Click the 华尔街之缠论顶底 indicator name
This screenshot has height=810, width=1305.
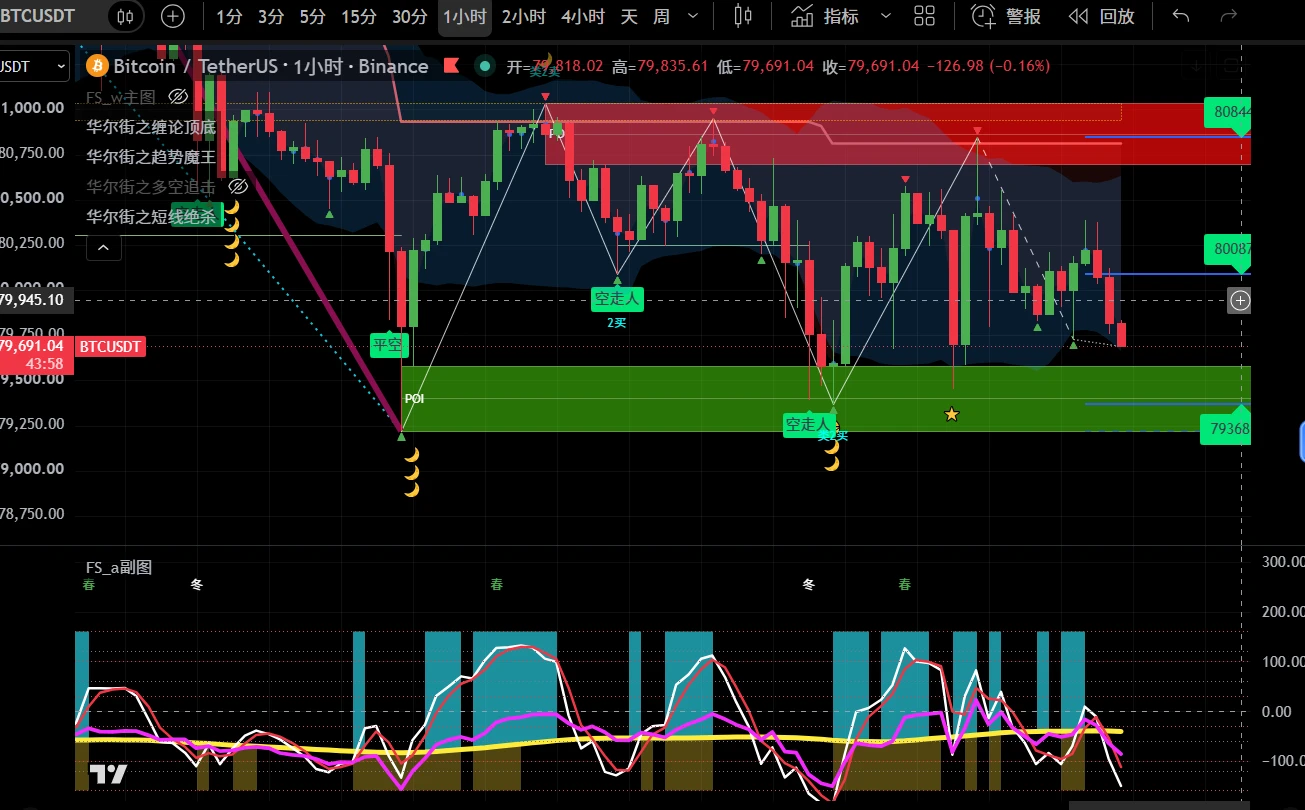151,127
